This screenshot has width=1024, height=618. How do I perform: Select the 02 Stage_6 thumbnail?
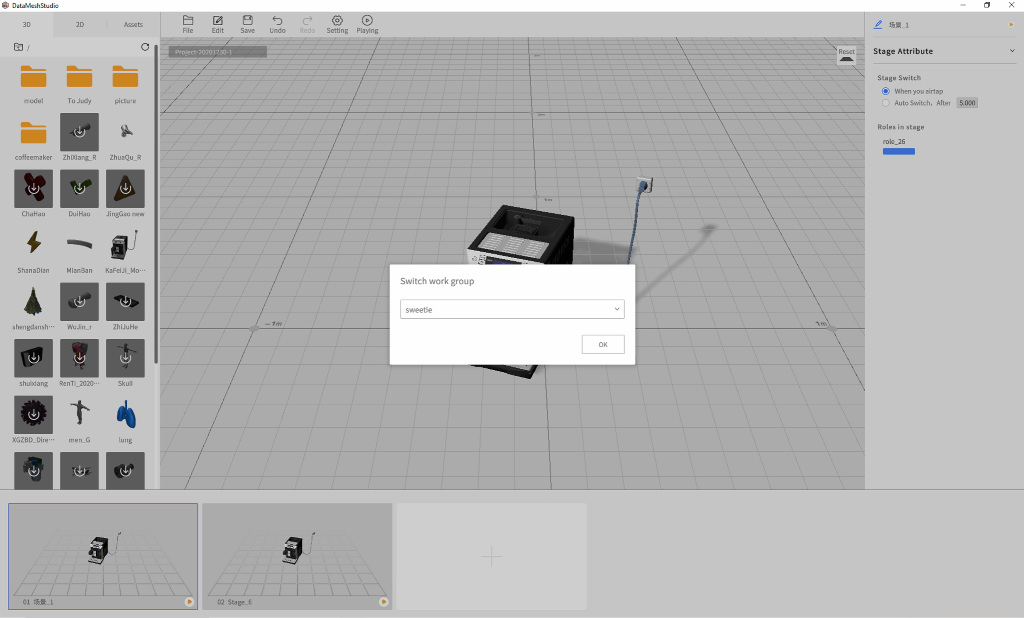[x=297, y=556]
